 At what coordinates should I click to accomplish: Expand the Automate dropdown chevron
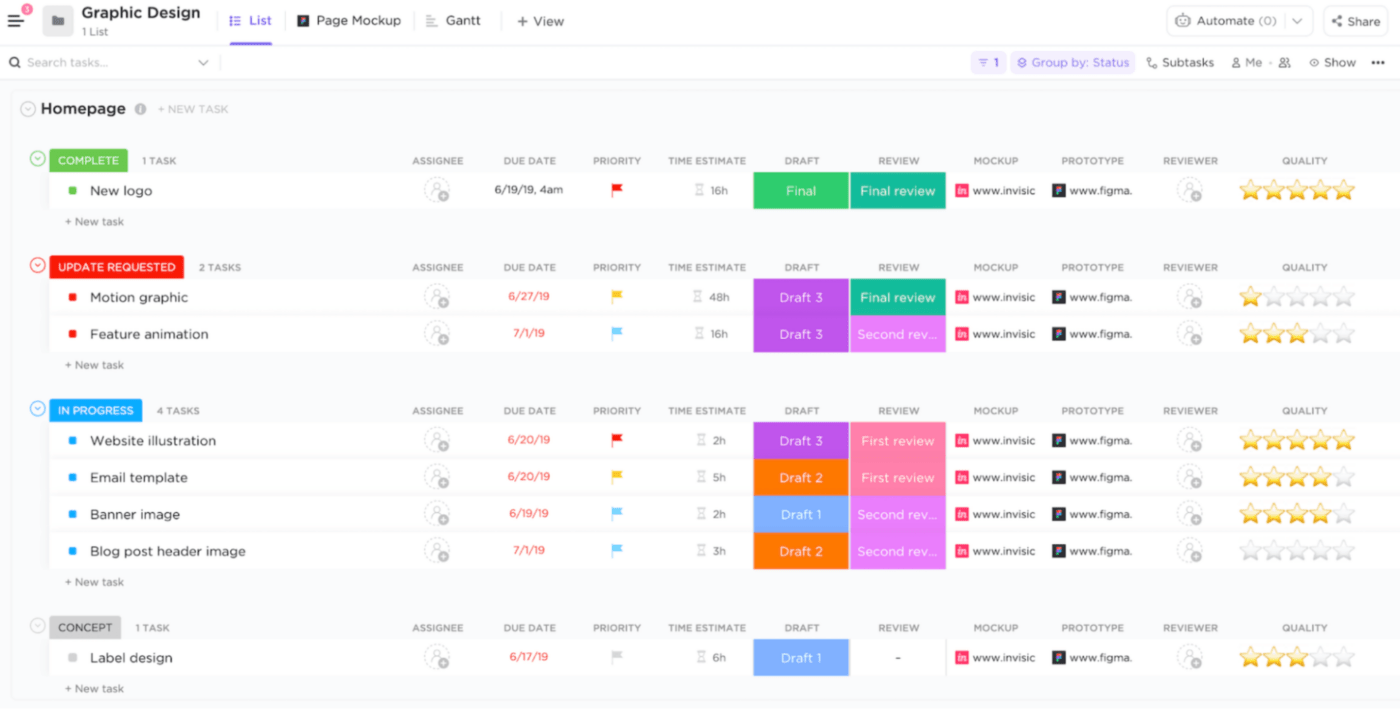pos(1295,19)
